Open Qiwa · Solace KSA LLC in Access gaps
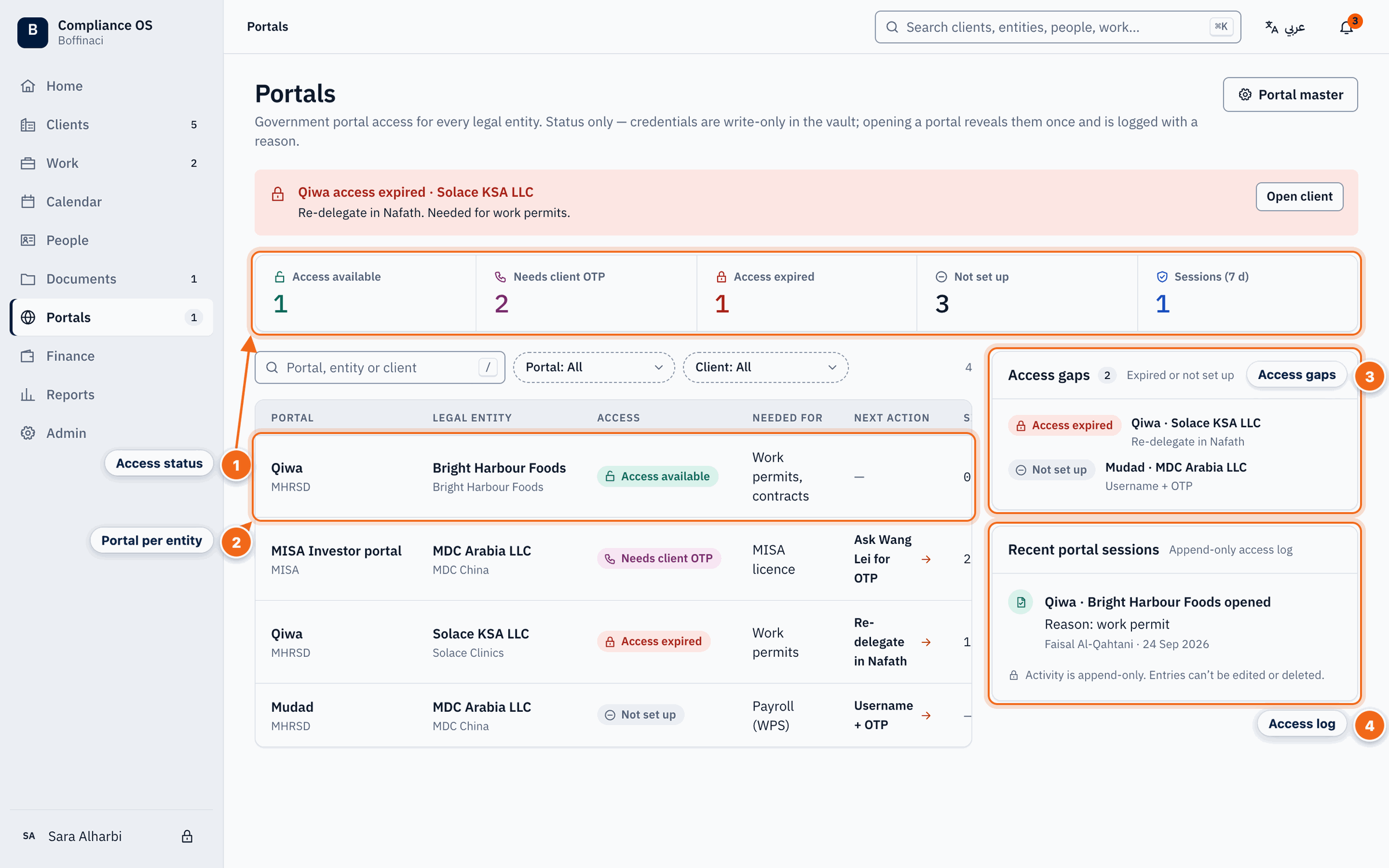The image size is (1389, 868). point(1175,432)
